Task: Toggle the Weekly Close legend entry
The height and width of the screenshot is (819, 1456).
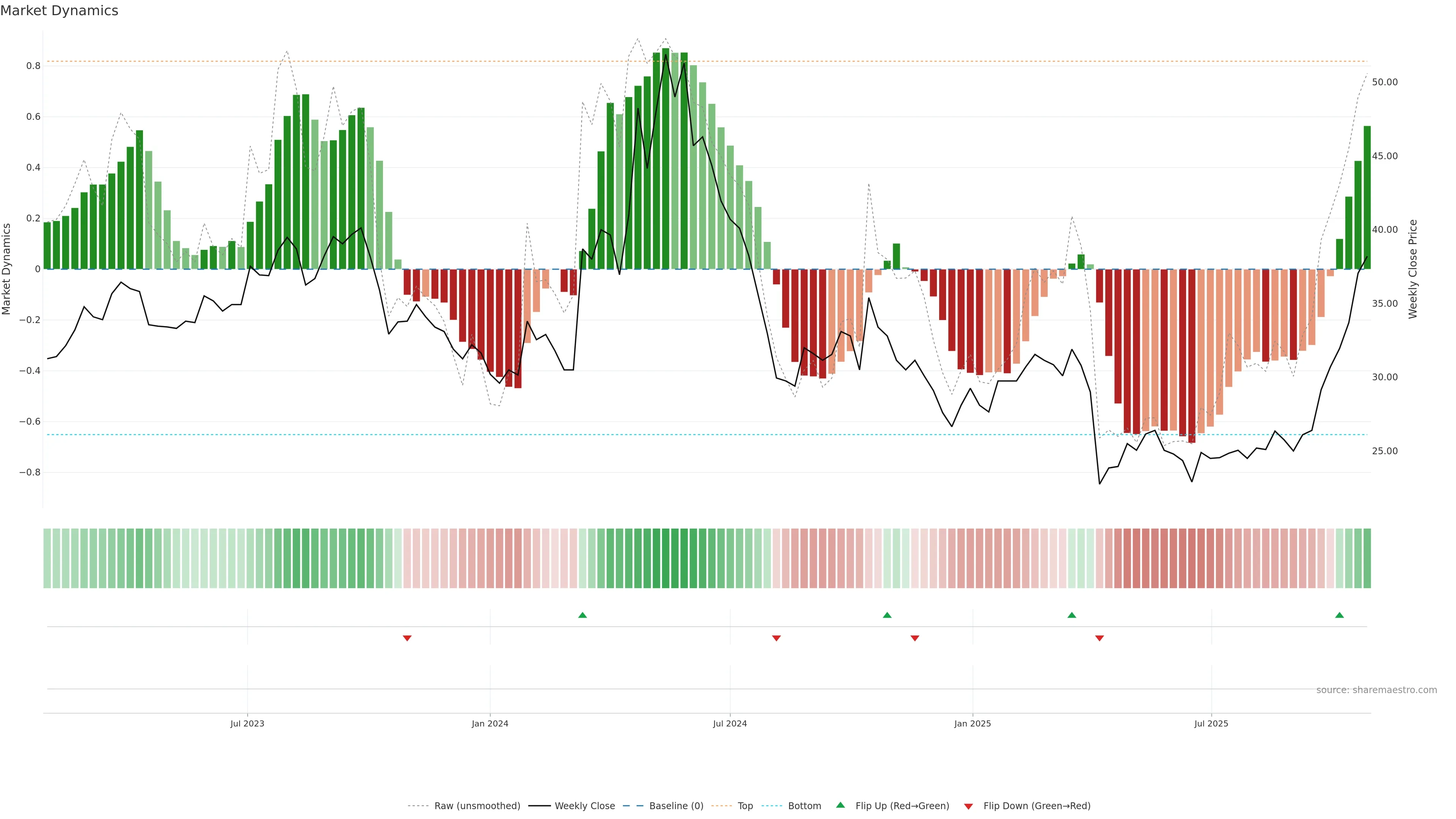Action: [584, 806]
